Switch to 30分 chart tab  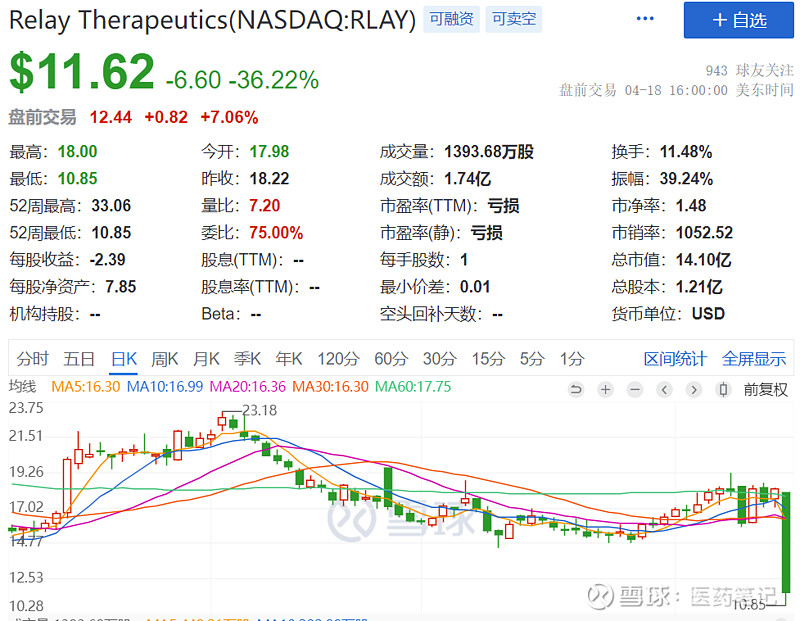click(439, 359)
